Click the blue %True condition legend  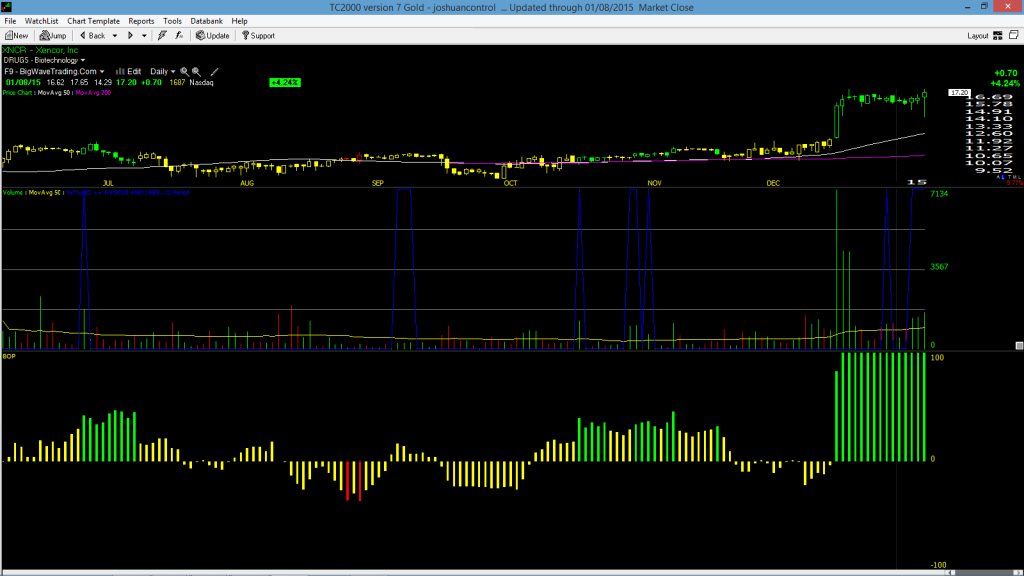pos(127,193)
